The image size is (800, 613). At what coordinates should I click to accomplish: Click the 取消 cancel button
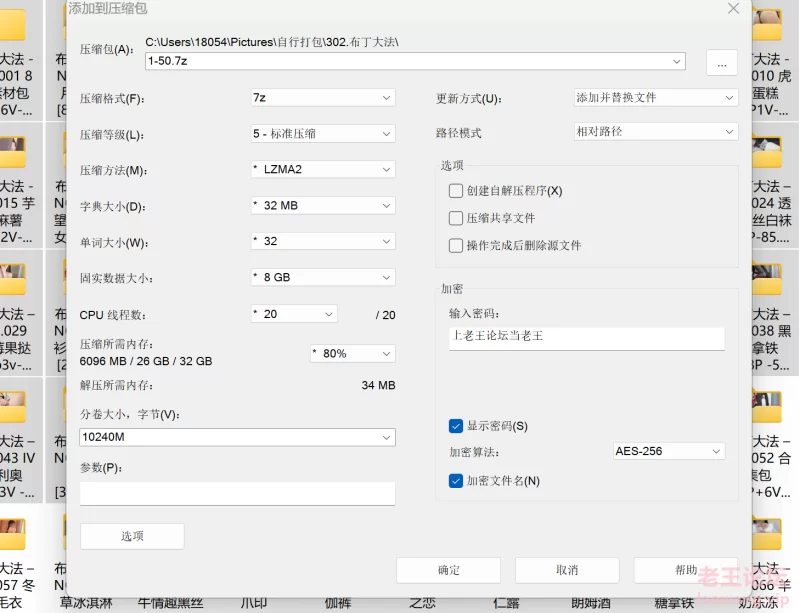(567, 570)
